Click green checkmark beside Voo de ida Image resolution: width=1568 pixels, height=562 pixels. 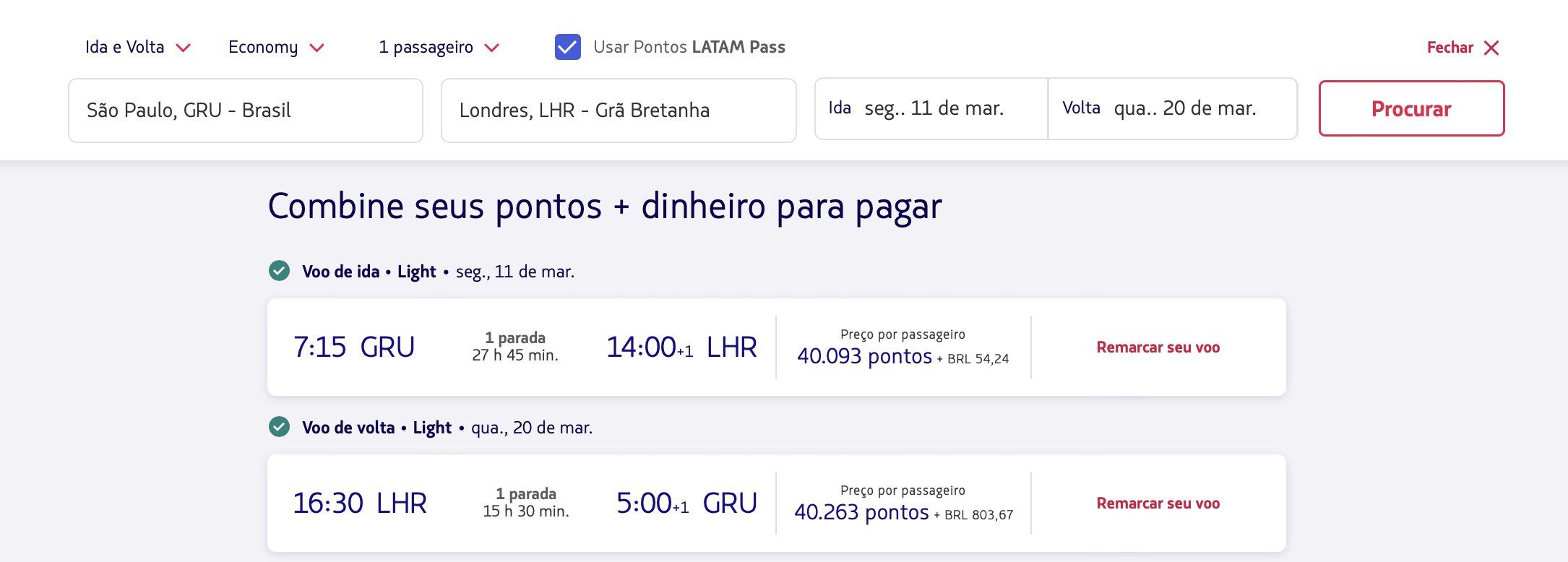tap(279, 271)
